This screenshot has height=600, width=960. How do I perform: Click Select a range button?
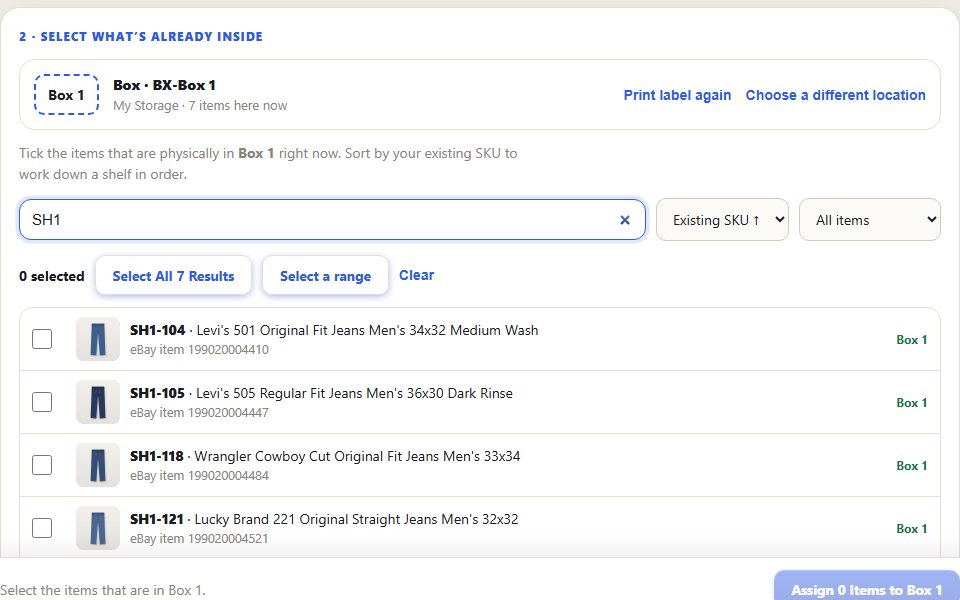[325, 276]
